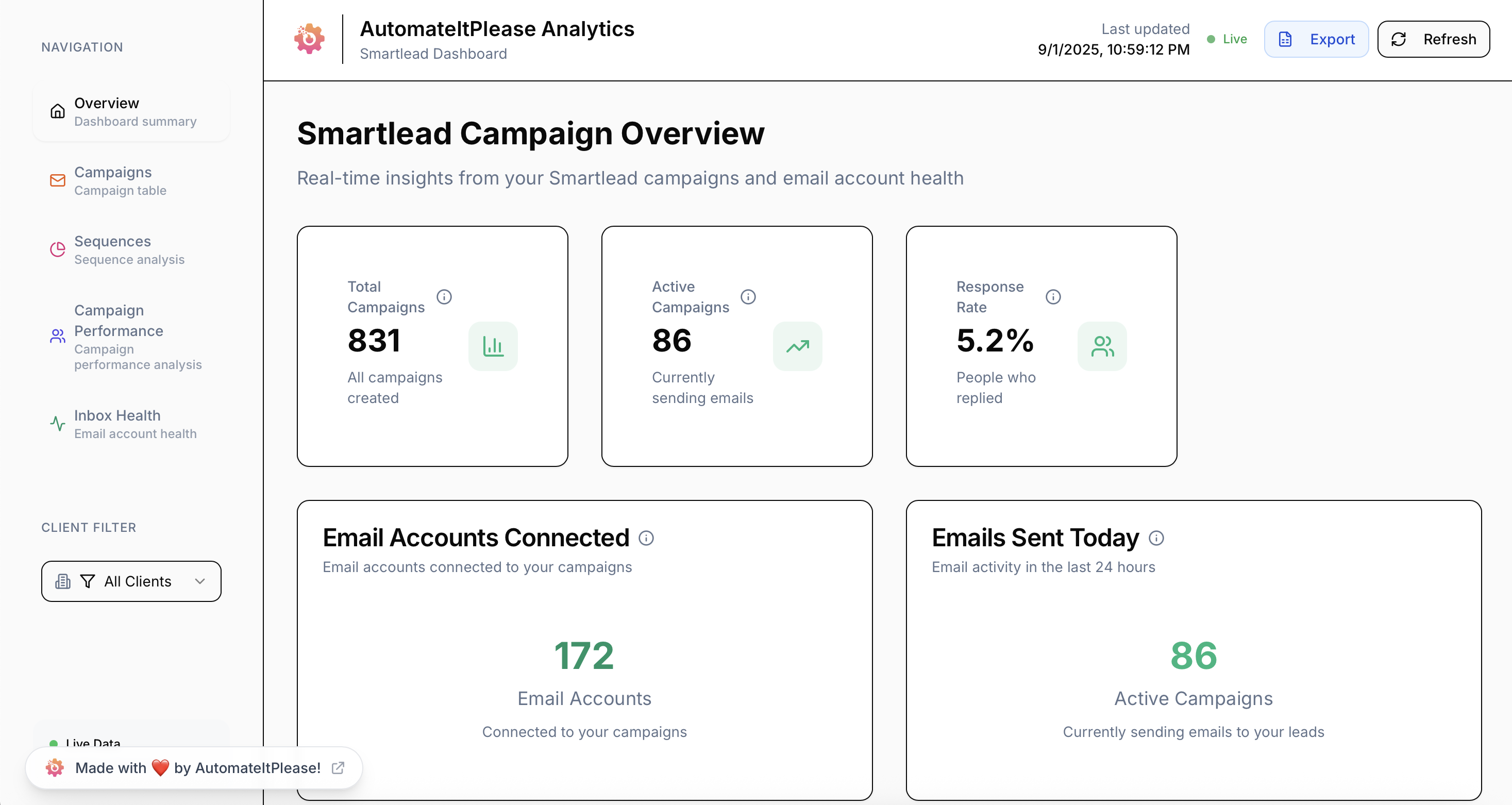This screenshot has width=1512, height=805.
Task: Click the AutomateItPlease Analytics title
Action: pos(497,29)
